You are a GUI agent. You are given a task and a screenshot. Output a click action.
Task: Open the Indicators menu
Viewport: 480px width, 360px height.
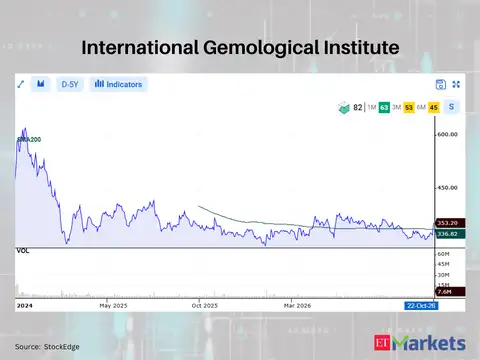(x=118, y=84)
